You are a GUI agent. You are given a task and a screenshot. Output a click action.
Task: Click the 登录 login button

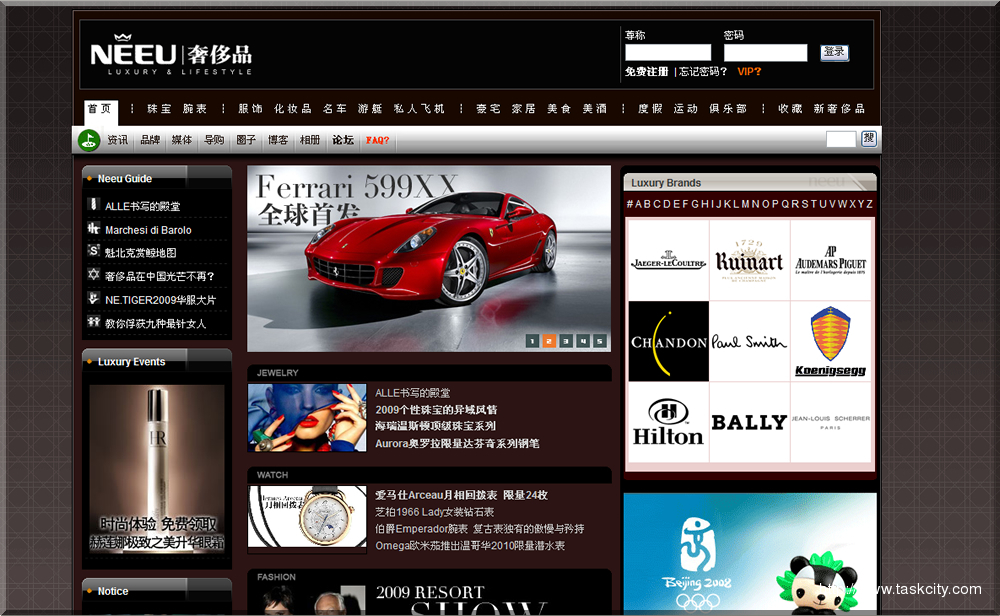click(835, 52)
